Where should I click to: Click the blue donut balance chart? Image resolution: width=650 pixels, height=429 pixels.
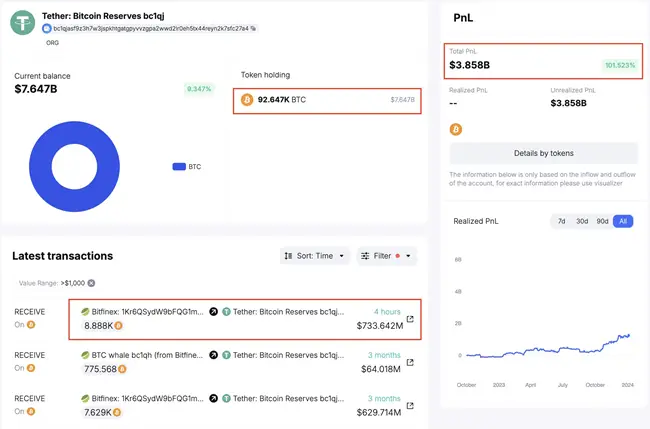75,167
